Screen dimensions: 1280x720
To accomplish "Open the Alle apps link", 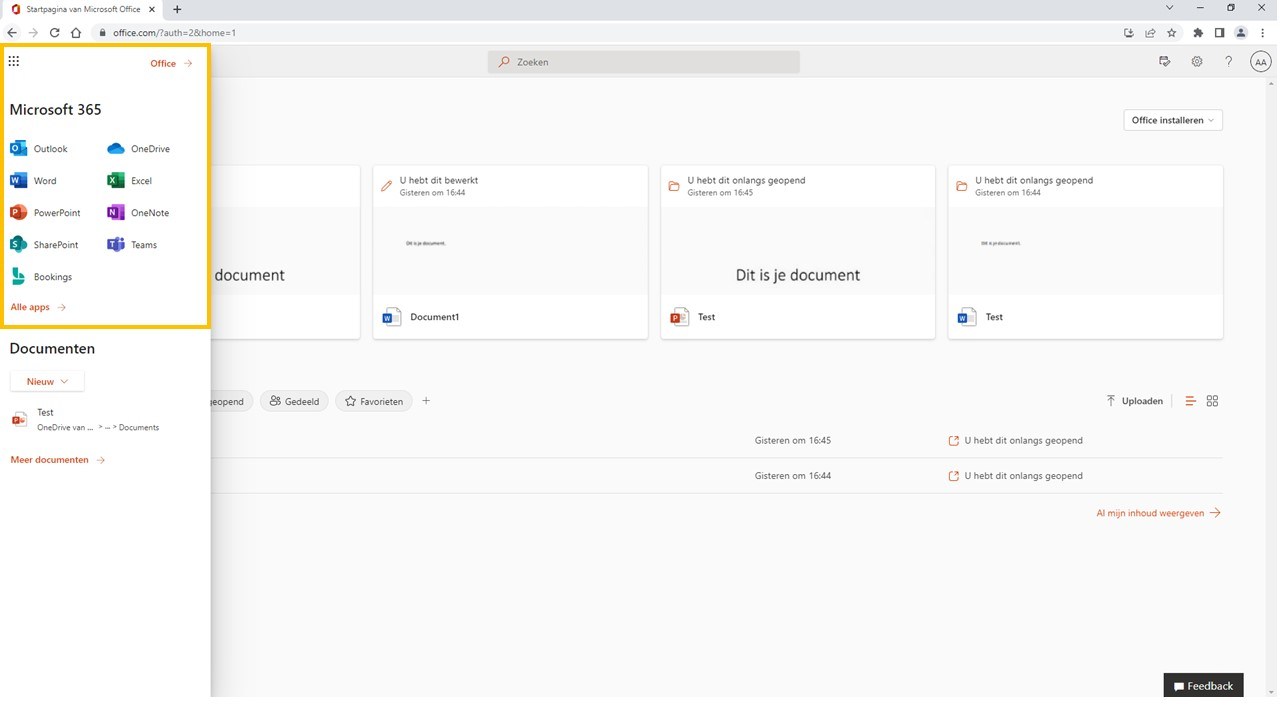I will (x=38, y=308).
